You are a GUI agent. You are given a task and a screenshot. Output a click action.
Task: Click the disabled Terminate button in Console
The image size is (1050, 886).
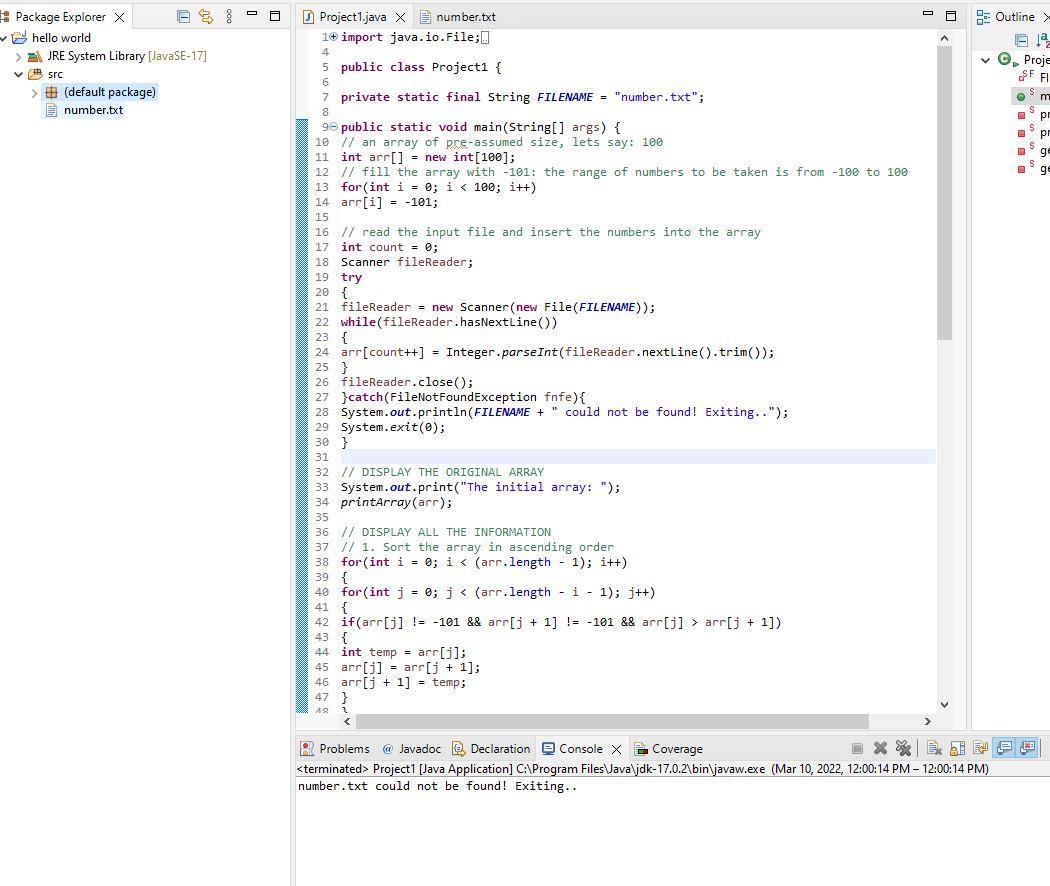pos(857,748)
